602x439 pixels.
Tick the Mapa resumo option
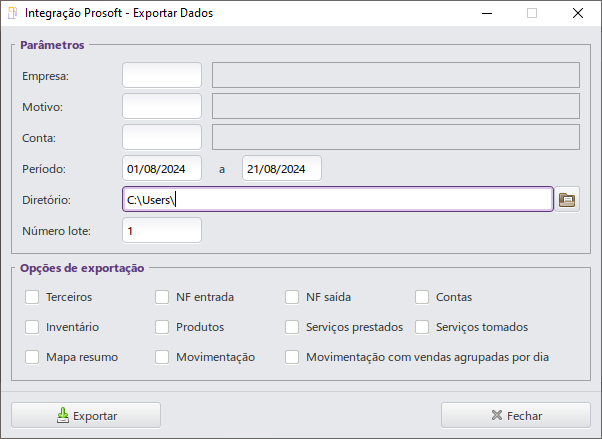(32, 357)
